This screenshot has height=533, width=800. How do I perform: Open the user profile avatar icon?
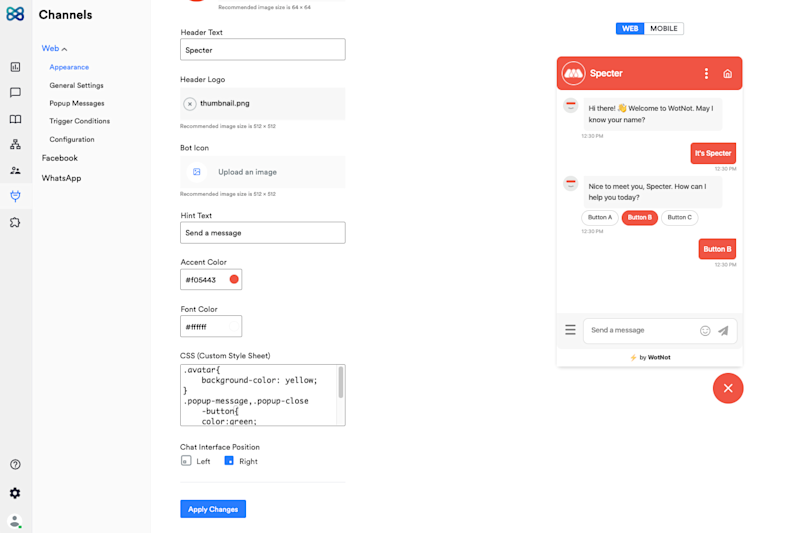tap(15, 521)
